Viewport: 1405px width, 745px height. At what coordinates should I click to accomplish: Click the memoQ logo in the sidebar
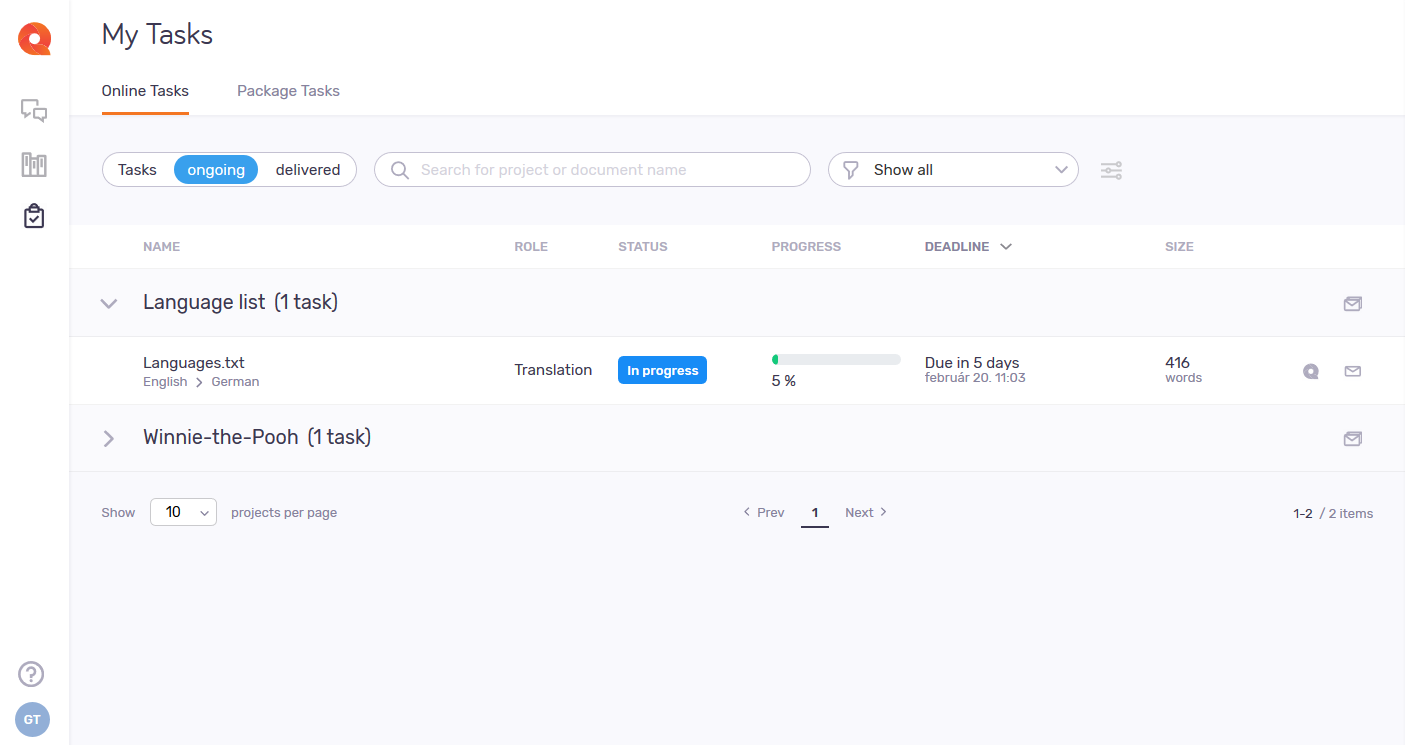[x=34, y=40]
